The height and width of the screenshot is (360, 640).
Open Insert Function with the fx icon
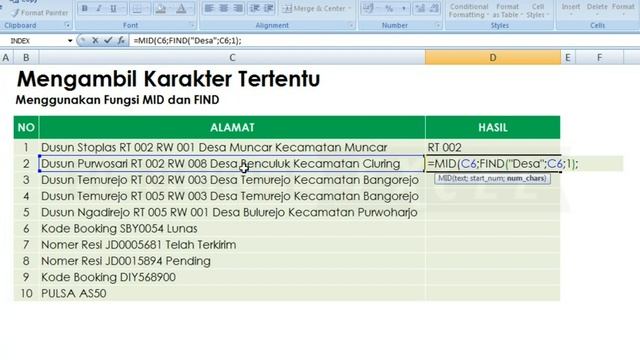click(x=121, y=40)
